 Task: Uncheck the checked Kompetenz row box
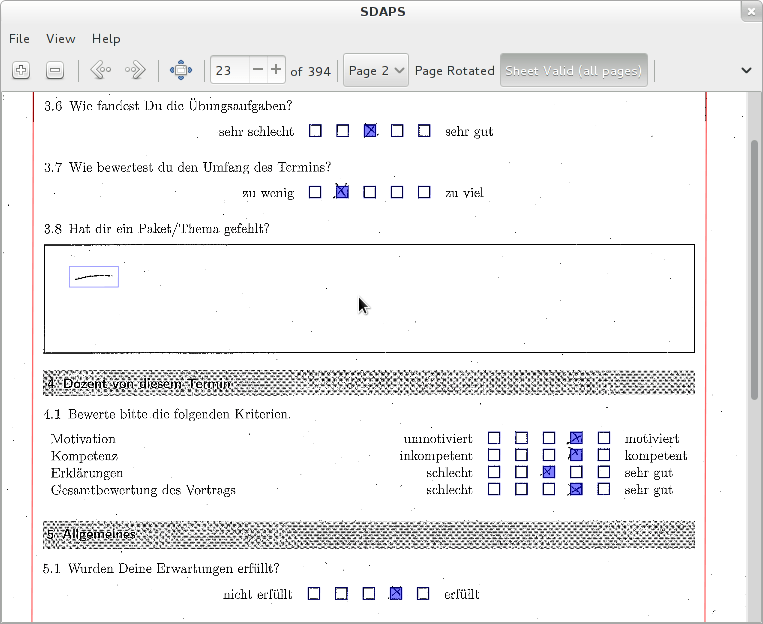[576, 455]
